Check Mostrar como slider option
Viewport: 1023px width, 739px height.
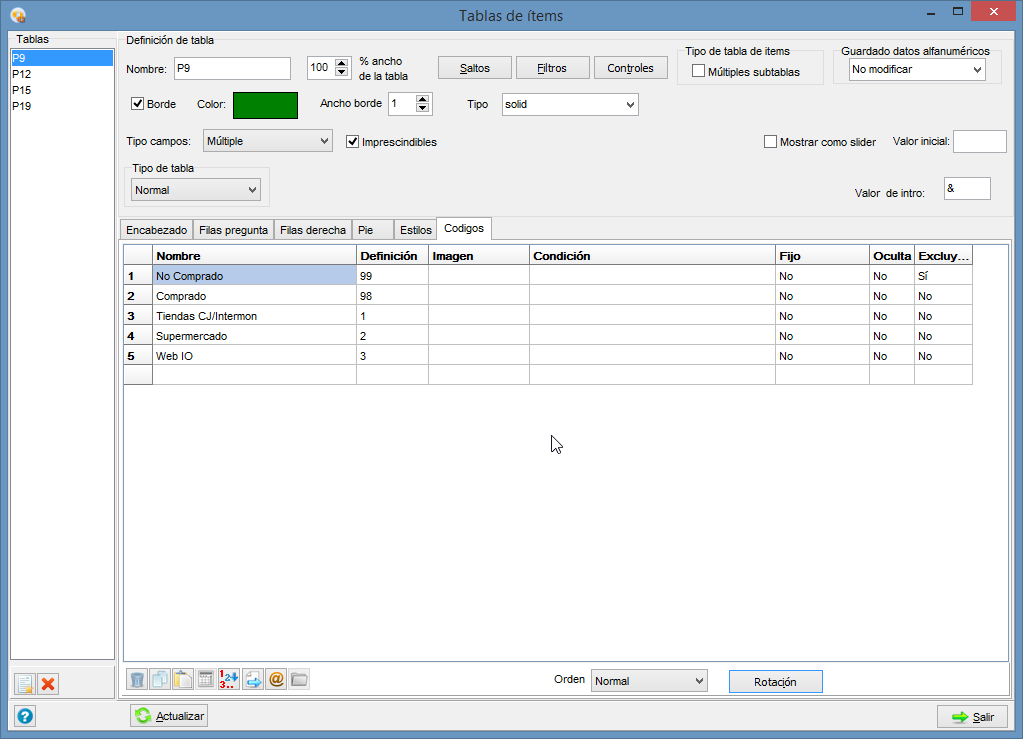pos(770,142)
